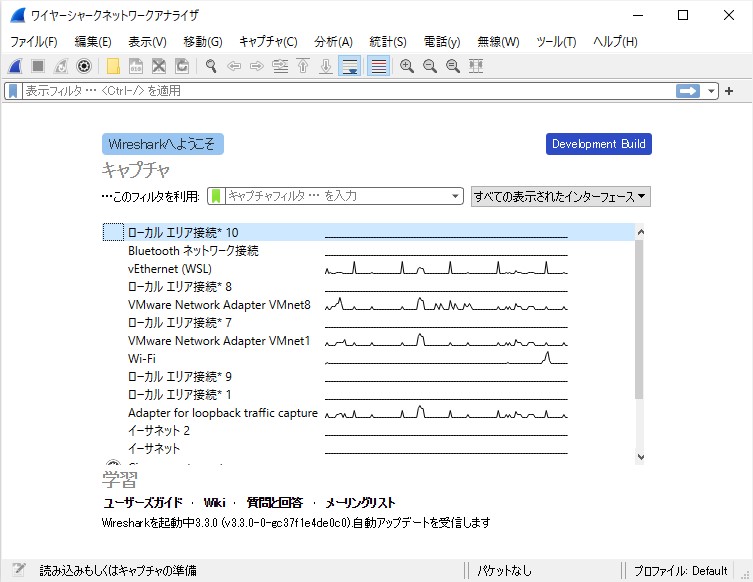This screenshot has height=582, width=753.
Task: Open ユーザーズガイド link
Action: point(143,503)
